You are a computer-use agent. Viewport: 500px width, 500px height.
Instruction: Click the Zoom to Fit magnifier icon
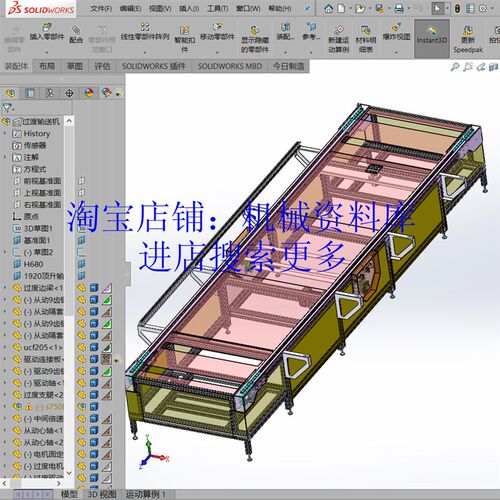point(454,67)
